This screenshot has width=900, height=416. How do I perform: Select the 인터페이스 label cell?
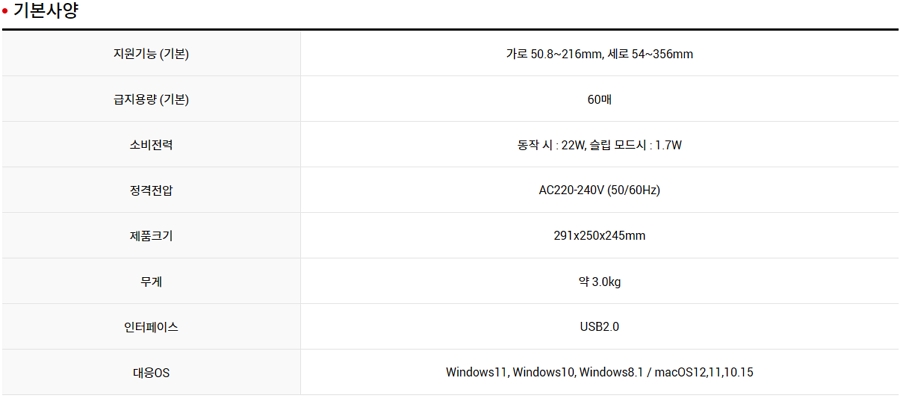(151, 327)
